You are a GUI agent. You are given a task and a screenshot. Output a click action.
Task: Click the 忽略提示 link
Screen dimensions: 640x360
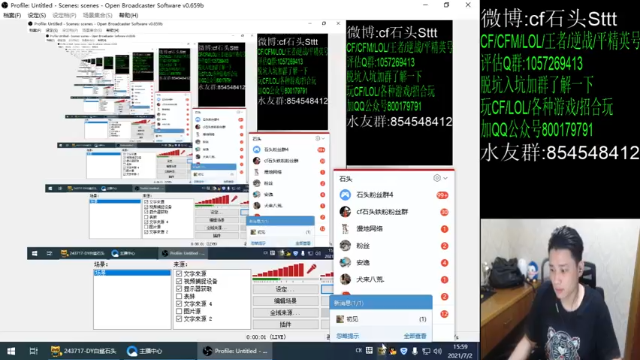(347, 336)
